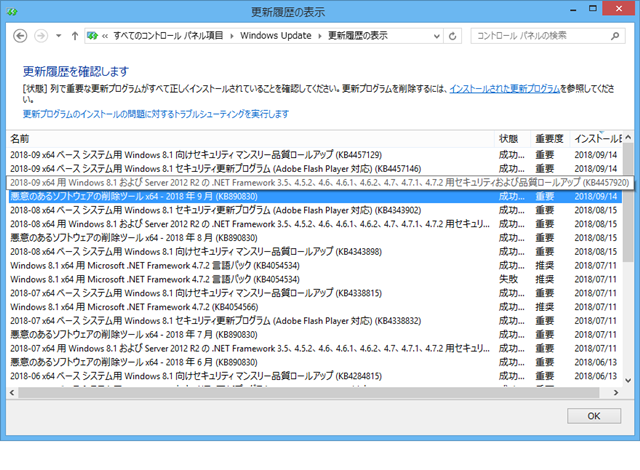This screenshot has height=470, width=640.
Task: Click the OK button
Action: 594,416
